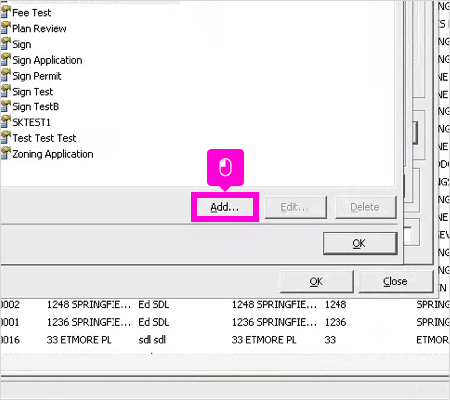Confirm with the inner dialog OK button
The height and width of the screenshot is (400, 450).
pyautogui.click(x=360, y=243)
